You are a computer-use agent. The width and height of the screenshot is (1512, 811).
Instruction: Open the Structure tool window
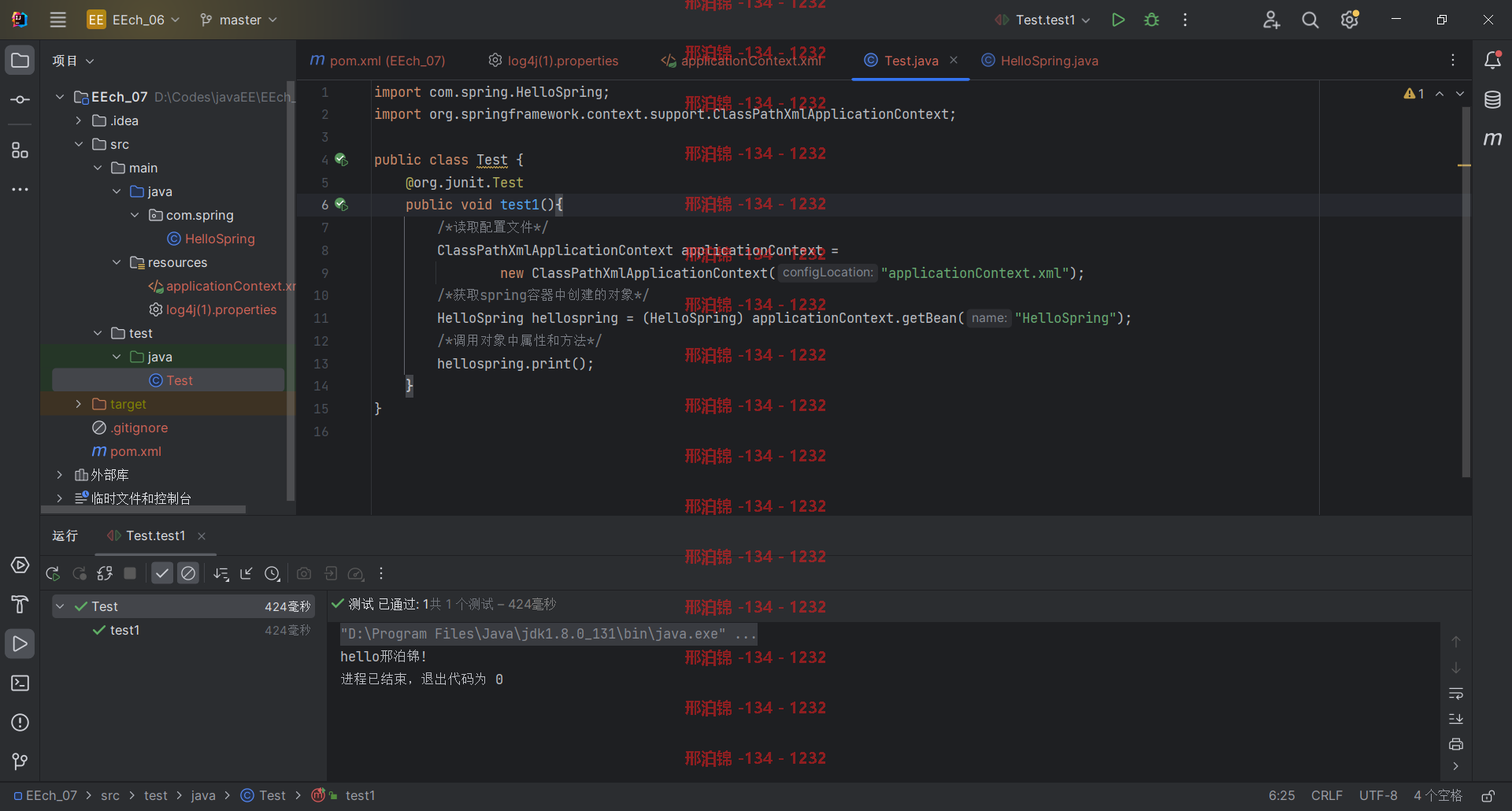20,150
